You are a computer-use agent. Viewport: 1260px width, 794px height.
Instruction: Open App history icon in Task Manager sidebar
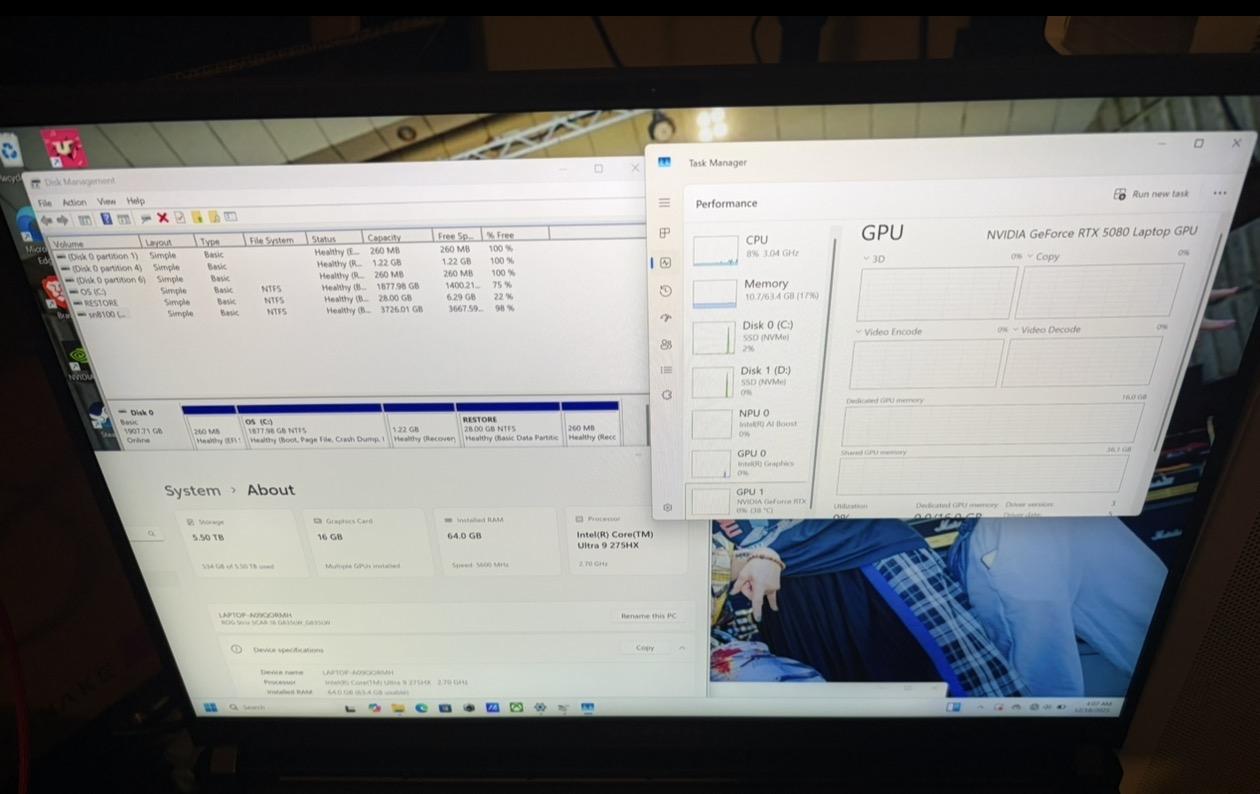click(x=666, y=290)
